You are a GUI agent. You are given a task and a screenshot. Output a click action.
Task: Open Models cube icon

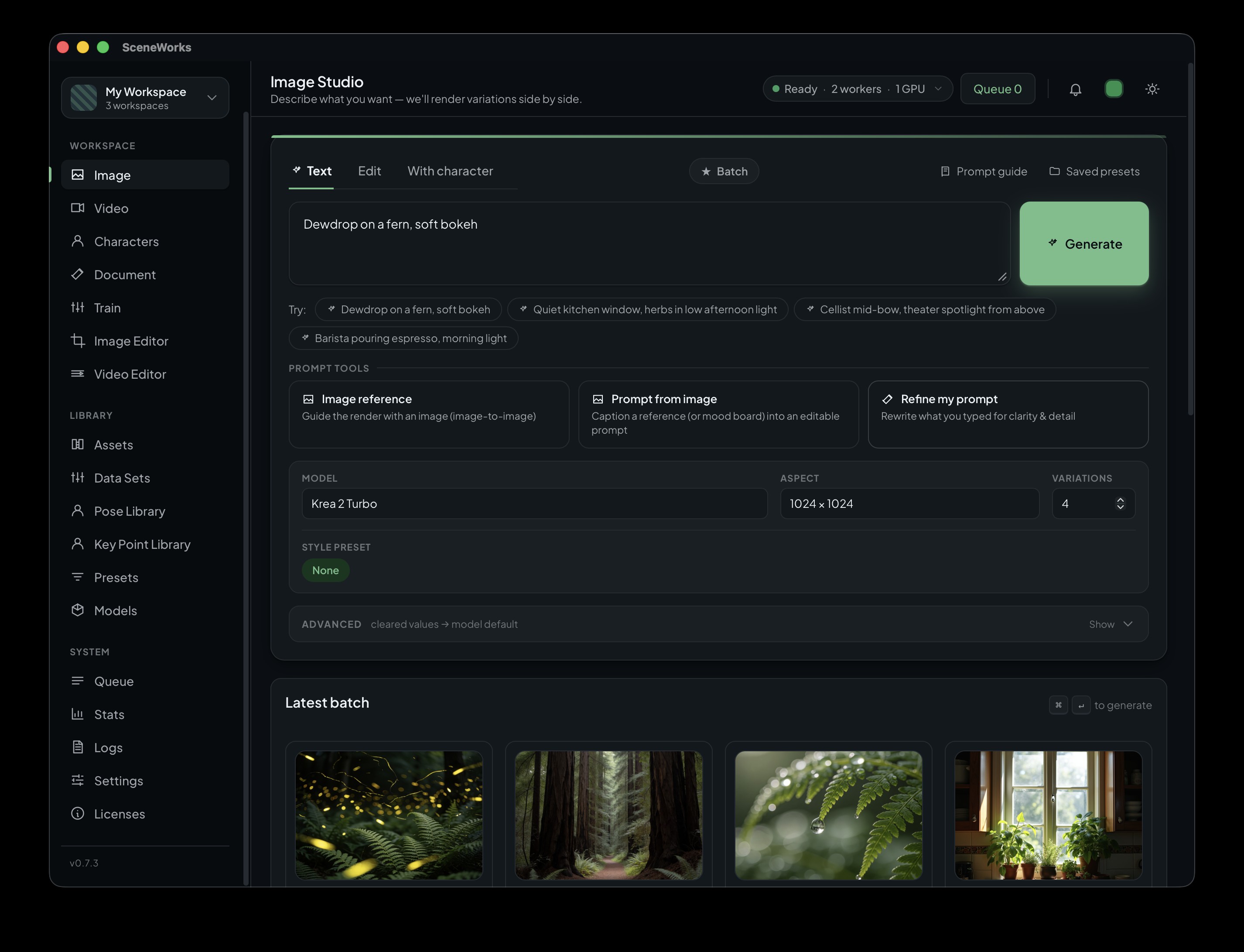coord(78,610)
